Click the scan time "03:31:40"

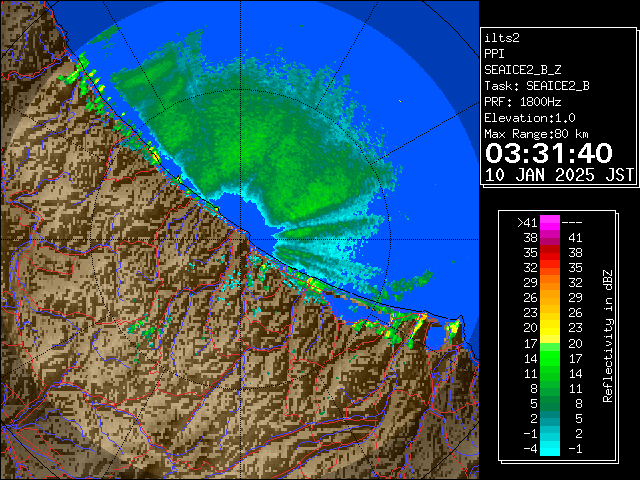[x=549, y=153]
